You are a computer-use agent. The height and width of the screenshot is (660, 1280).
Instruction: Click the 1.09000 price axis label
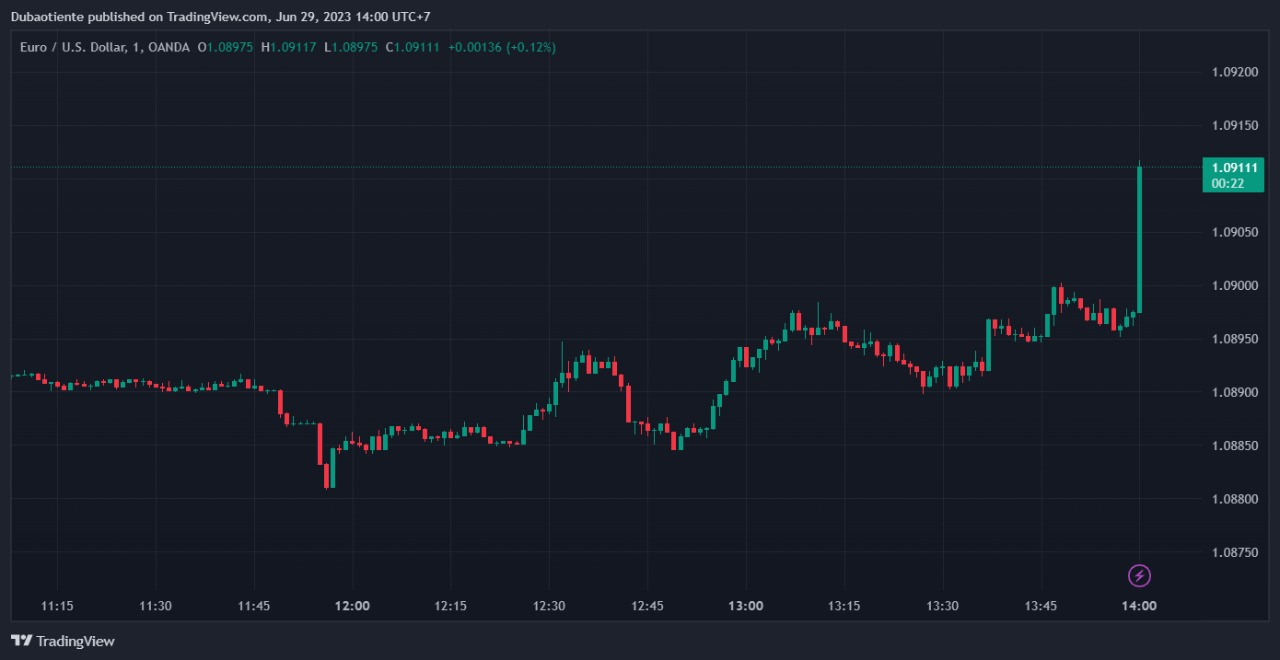(x=1233, y=285)
